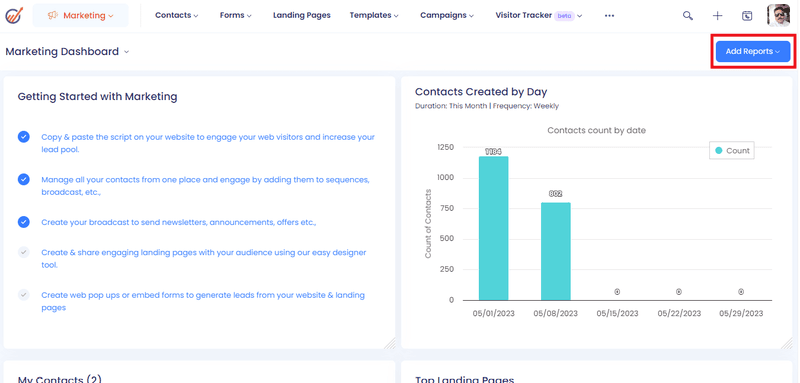Open the Marketing module dropdown
Viewport: 800px width, 383px height.
[x=81, y=15]
